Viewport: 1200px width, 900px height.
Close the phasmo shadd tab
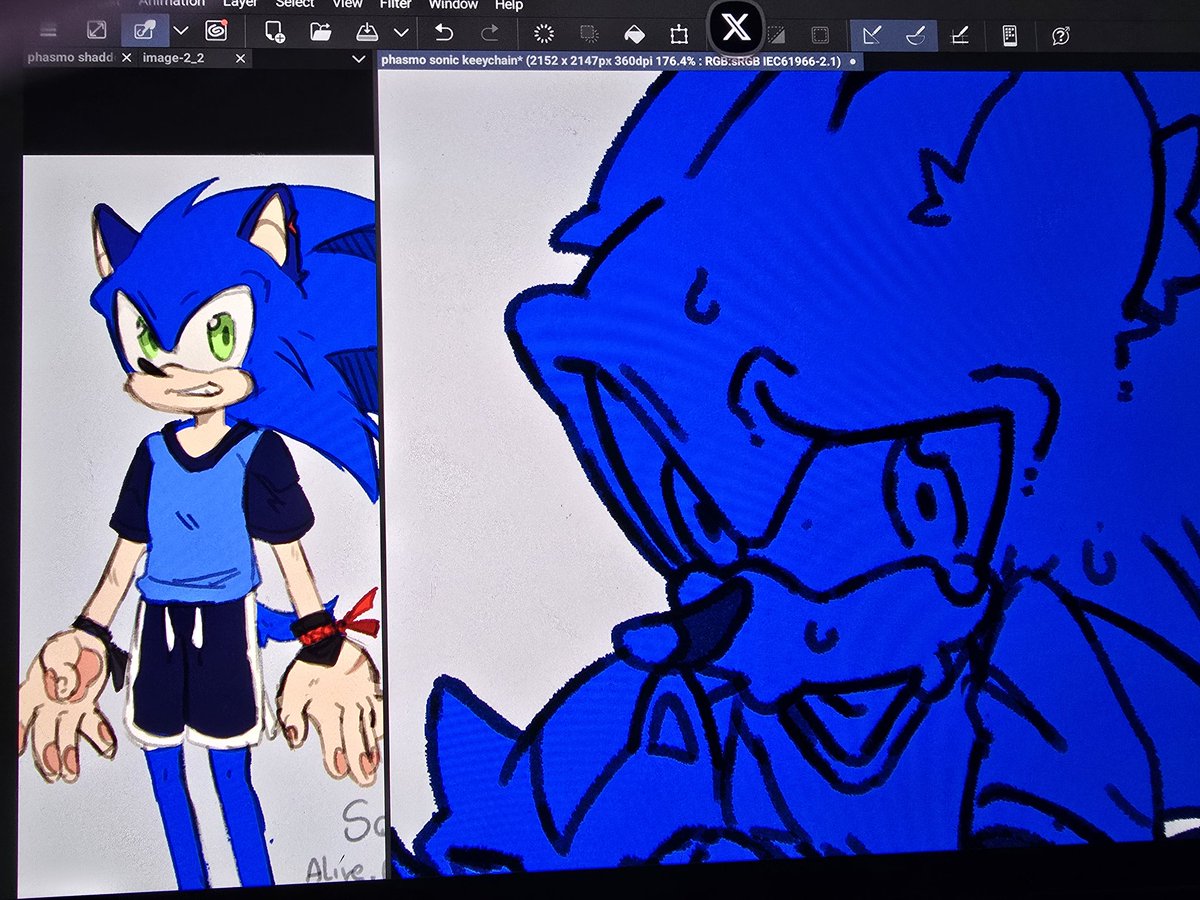[x=126, y=59]
